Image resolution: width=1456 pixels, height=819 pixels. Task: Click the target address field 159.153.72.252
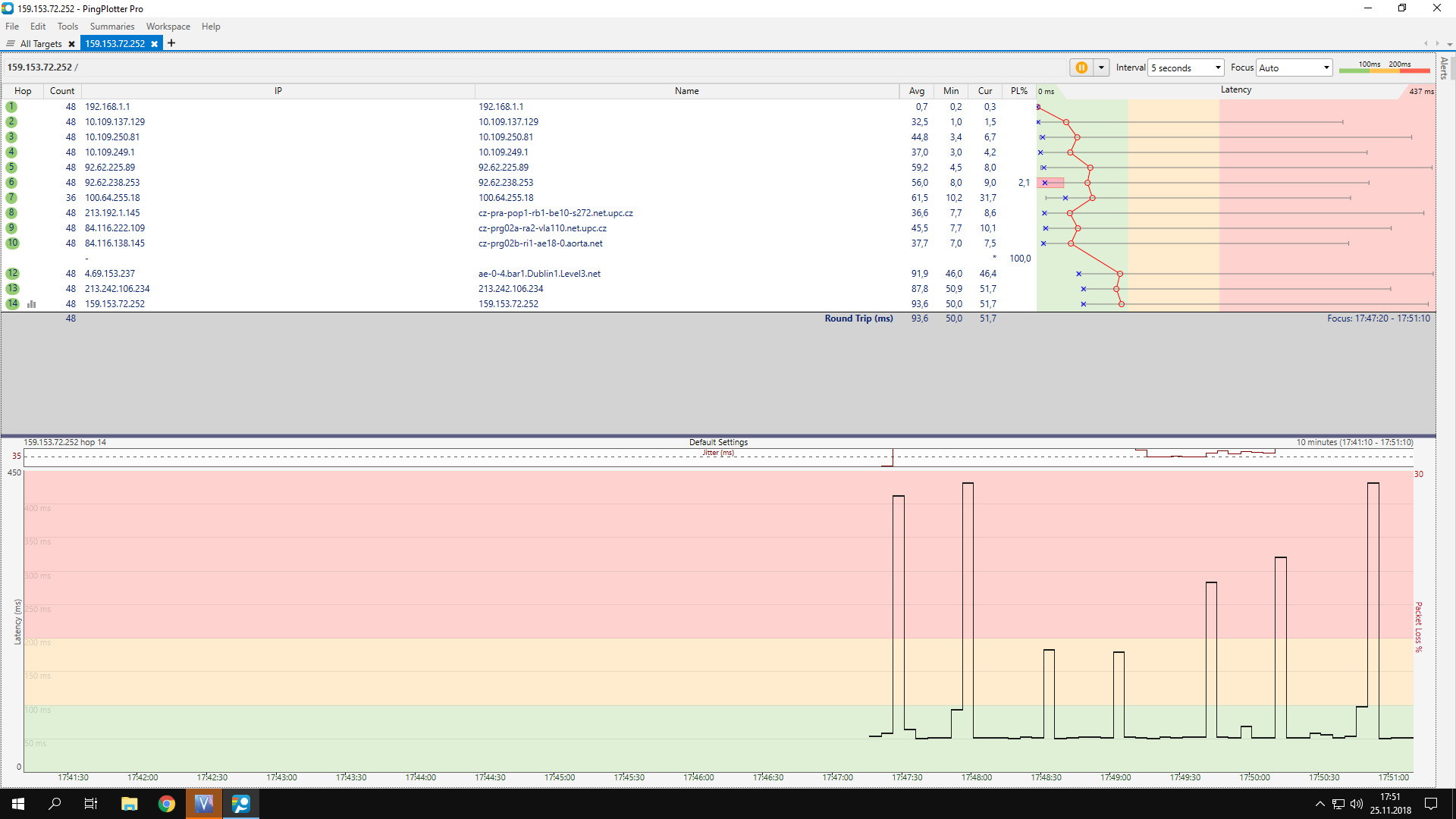pos(39,67)
